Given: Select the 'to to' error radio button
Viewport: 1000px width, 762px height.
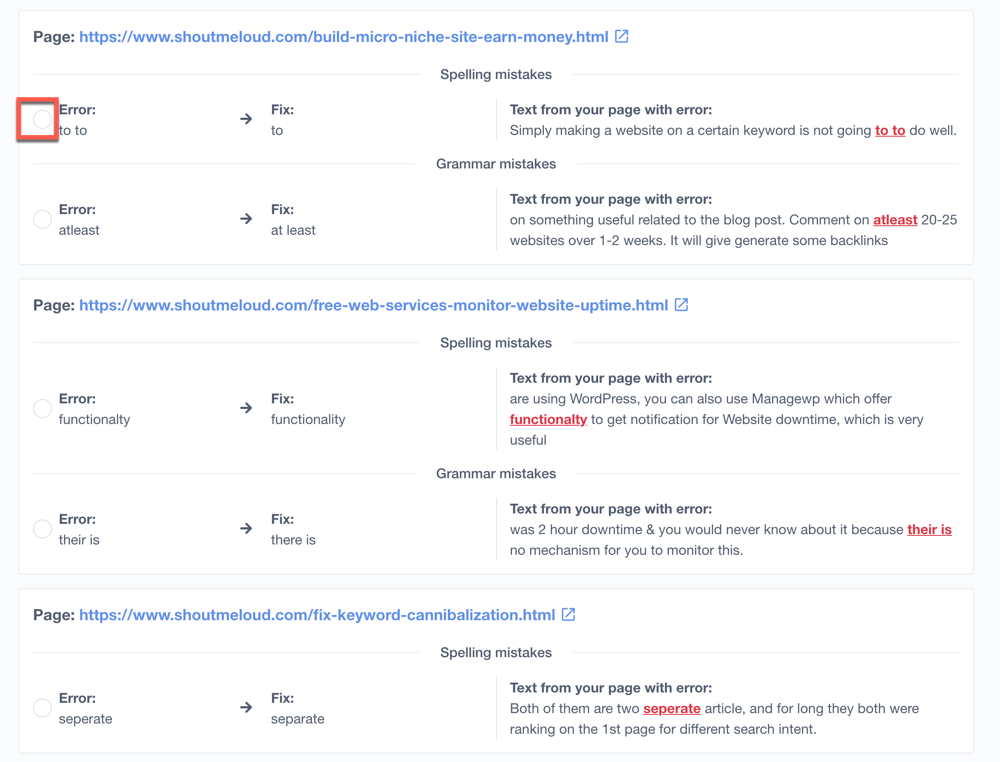Looking at the screenshot, I should (x=42, y=120).
